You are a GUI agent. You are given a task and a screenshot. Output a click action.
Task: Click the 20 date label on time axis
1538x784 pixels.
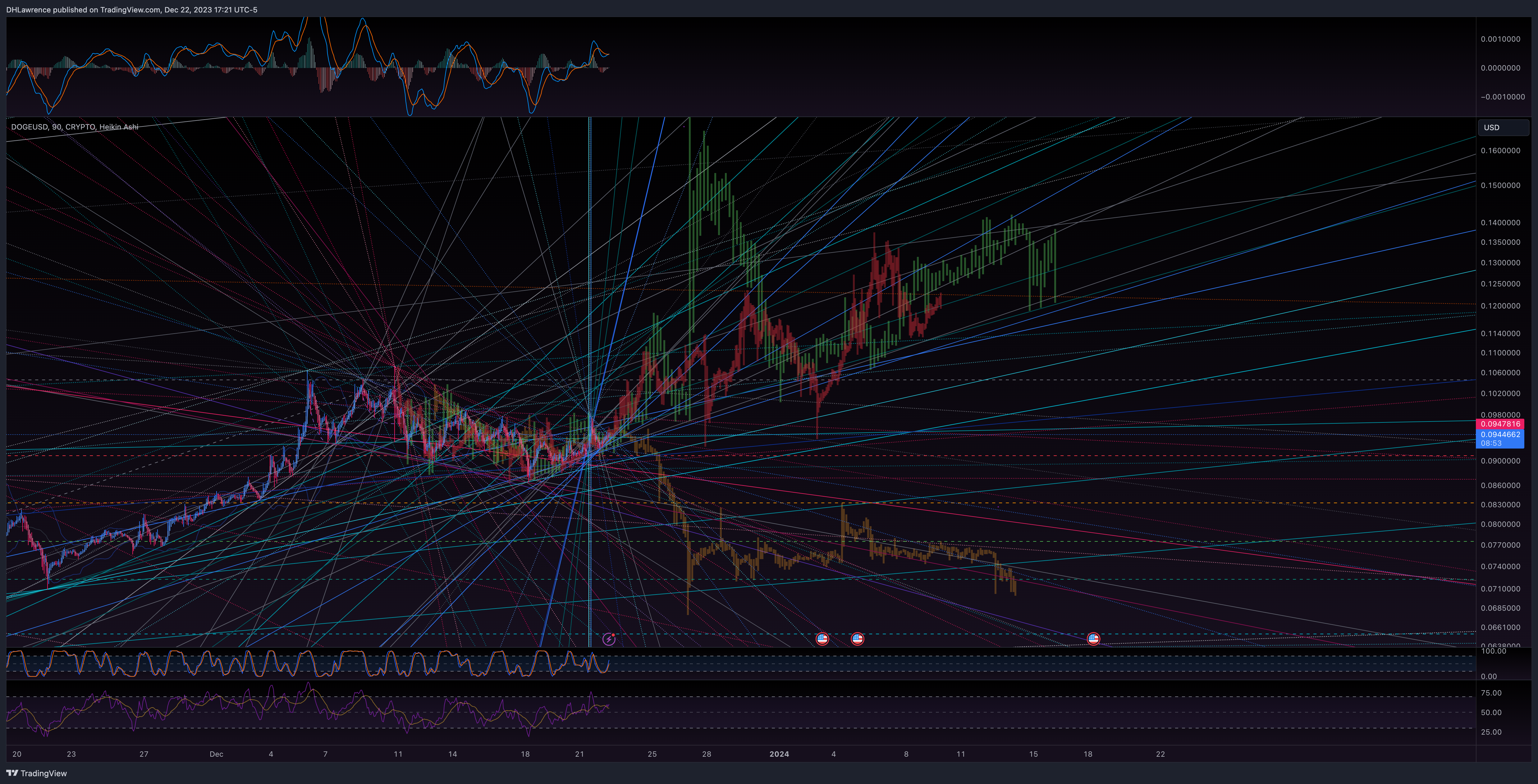pyautogui.click(x=17, y=754)
